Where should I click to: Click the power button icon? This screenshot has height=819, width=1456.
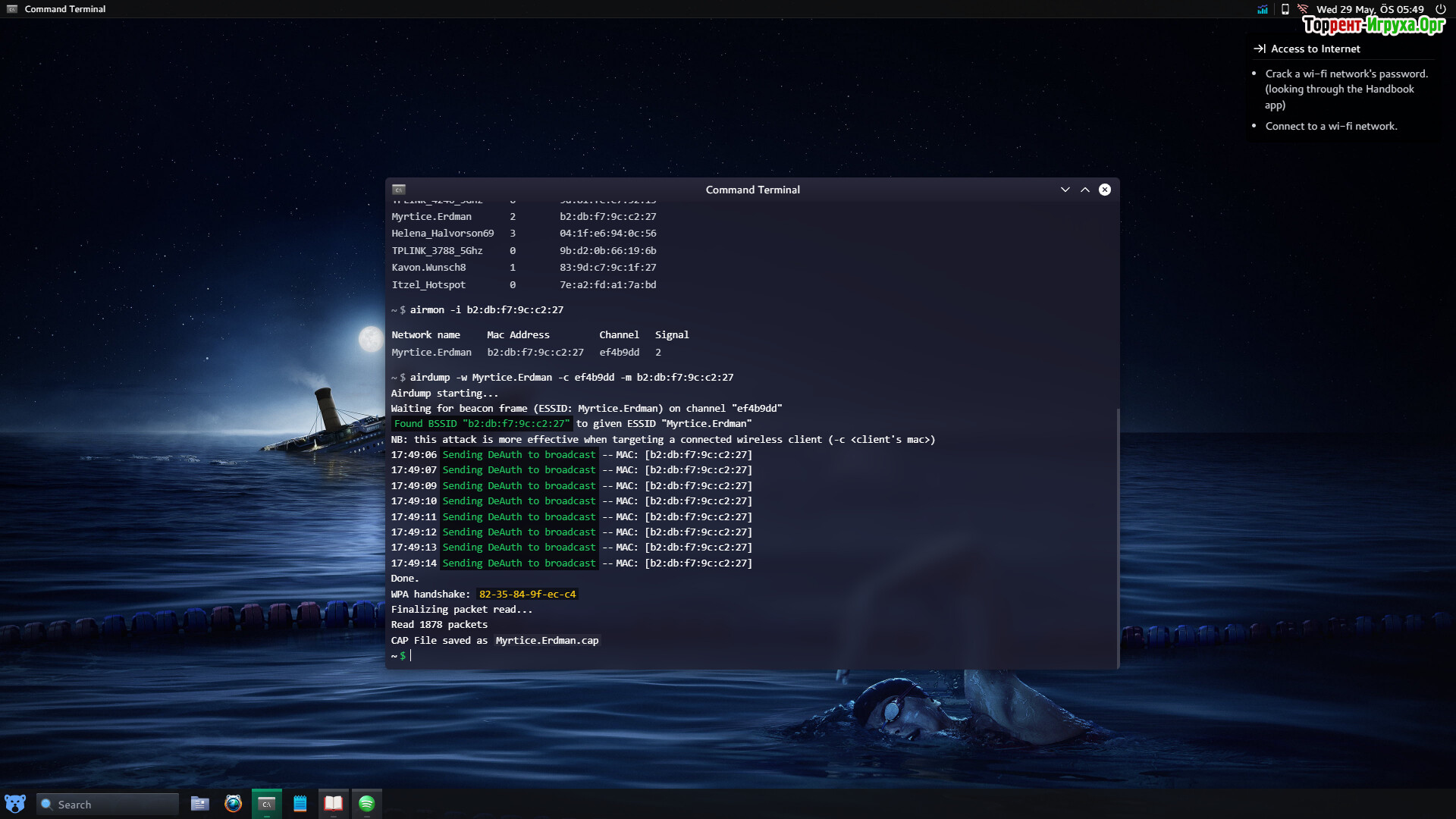tap(1440, 9)
